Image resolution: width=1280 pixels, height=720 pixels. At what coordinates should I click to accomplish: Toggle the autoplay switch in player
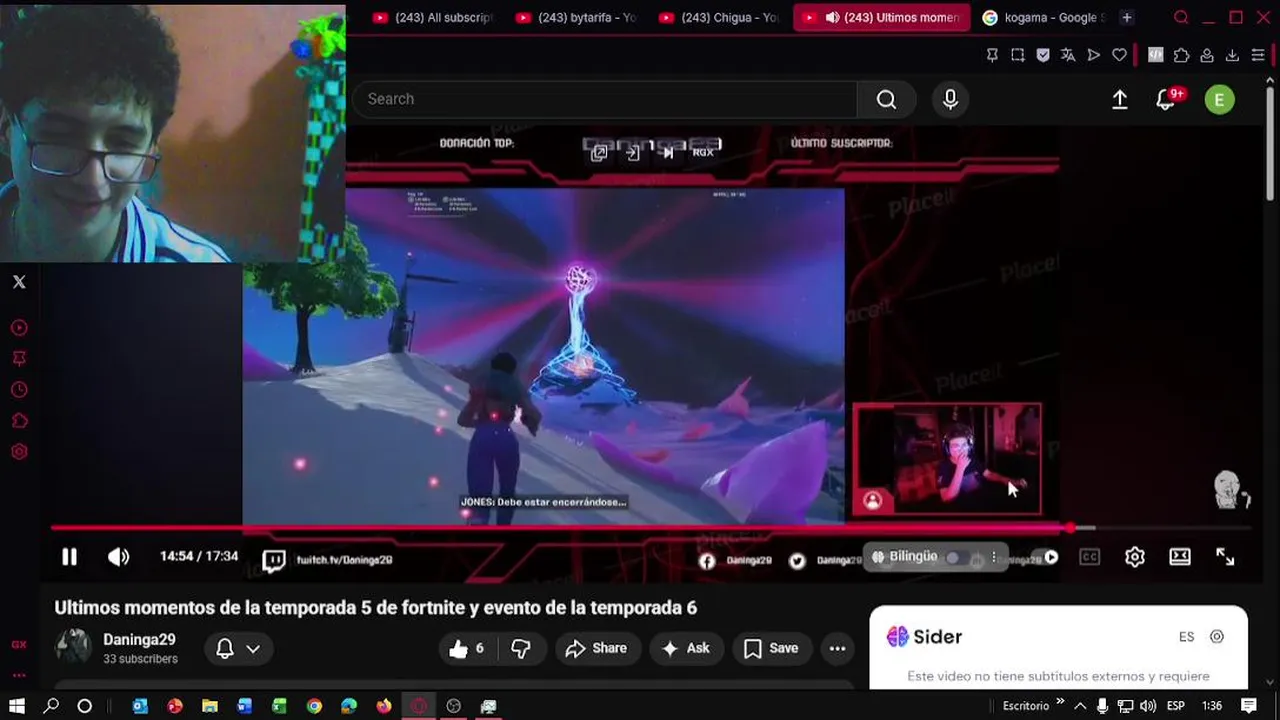tap(1047, 558)
